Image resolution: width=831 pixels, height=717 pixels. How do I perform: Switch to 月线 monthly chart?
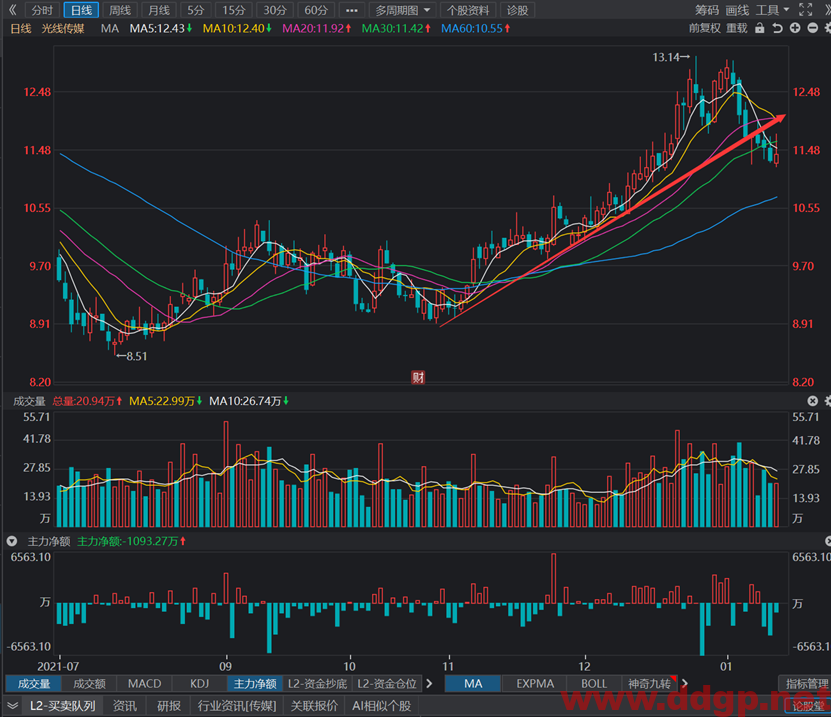[158, 10]
